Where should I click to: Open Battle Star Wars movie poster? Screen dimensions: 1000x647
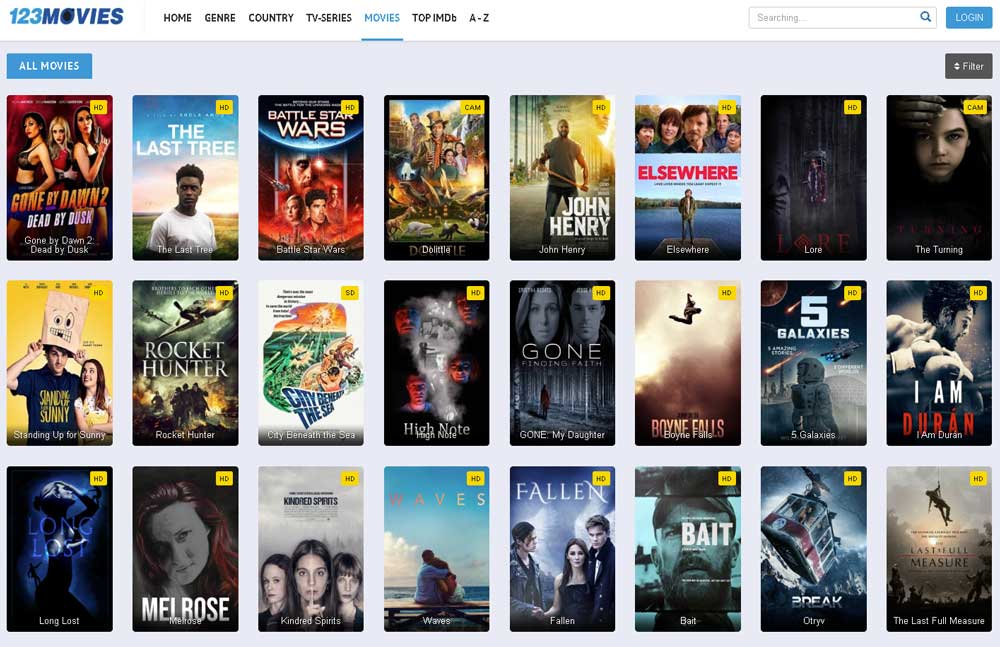click(x=311, y=177)
